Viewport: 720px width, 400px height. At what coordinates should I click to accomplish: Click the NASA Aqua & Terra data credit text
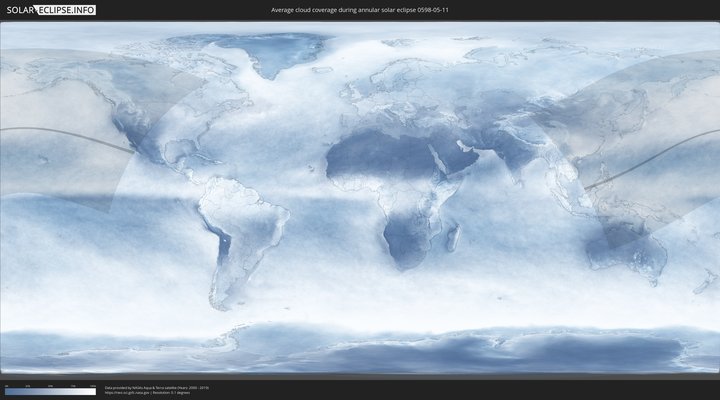[x=156, y=387]
